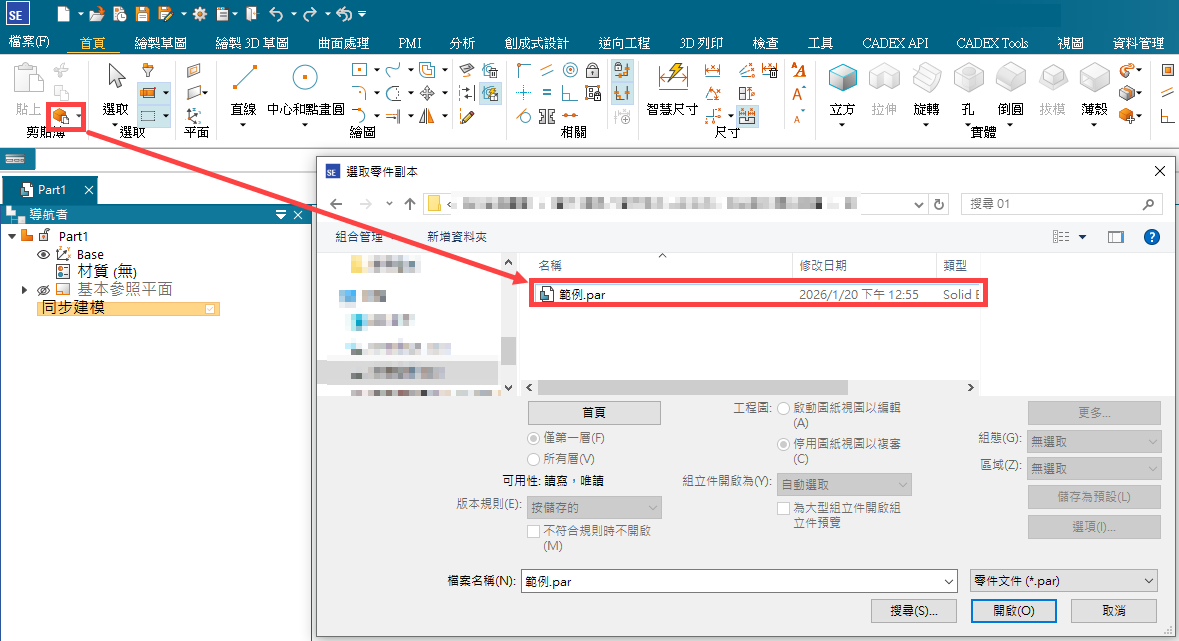
Task: Click the Round (倒圓) feature icon
Action: (x=1010, y=78)
